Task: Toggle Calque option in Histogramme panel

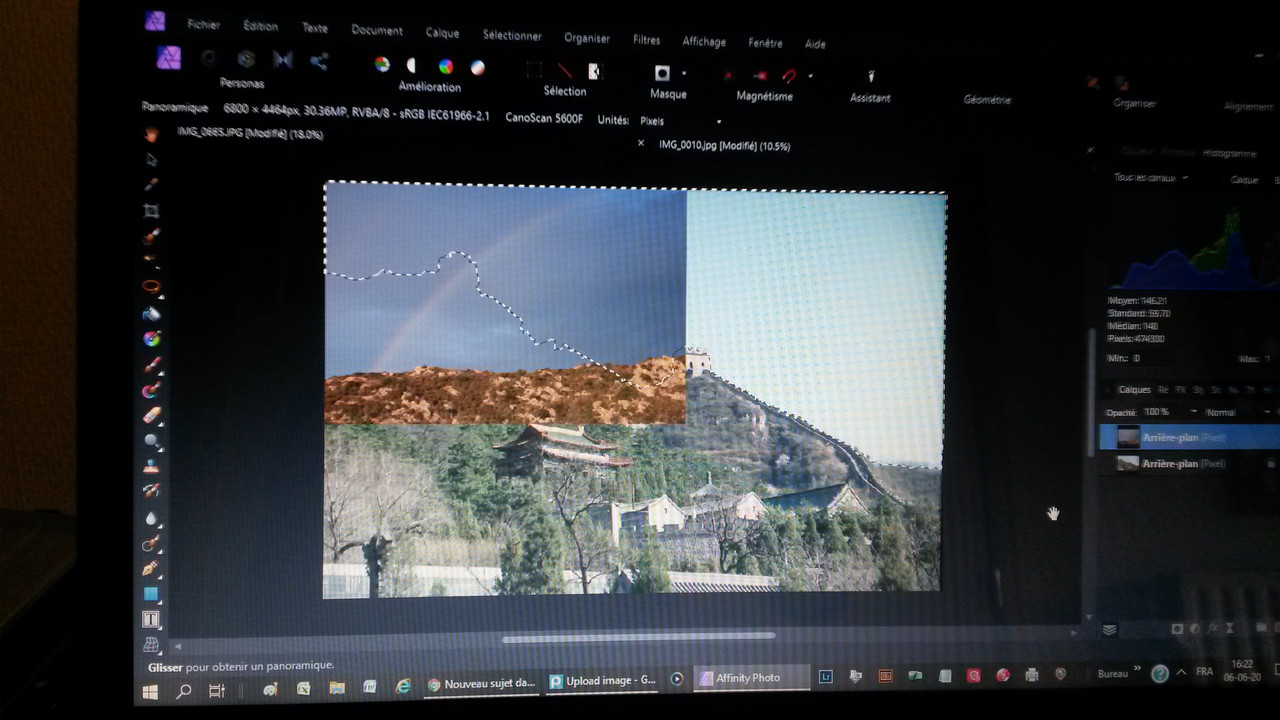Action: coord(1244,180)
